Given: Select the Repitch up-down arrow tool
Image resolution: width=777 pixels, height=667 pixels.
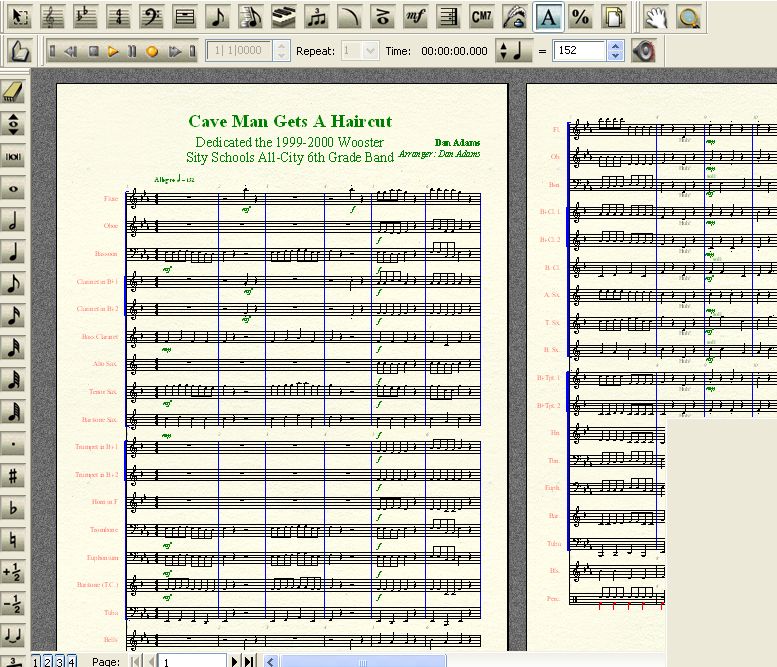Looking at the screenshot, I should 13,124.
